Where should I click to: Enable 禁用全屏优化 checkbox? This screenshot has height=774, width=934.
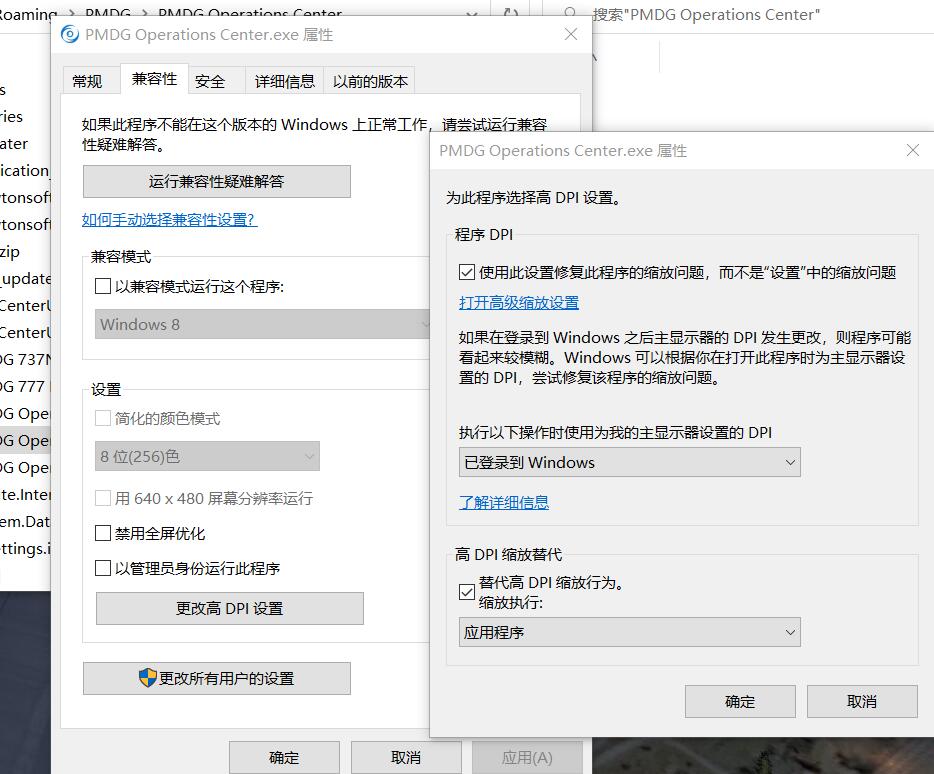coord(102,533)
